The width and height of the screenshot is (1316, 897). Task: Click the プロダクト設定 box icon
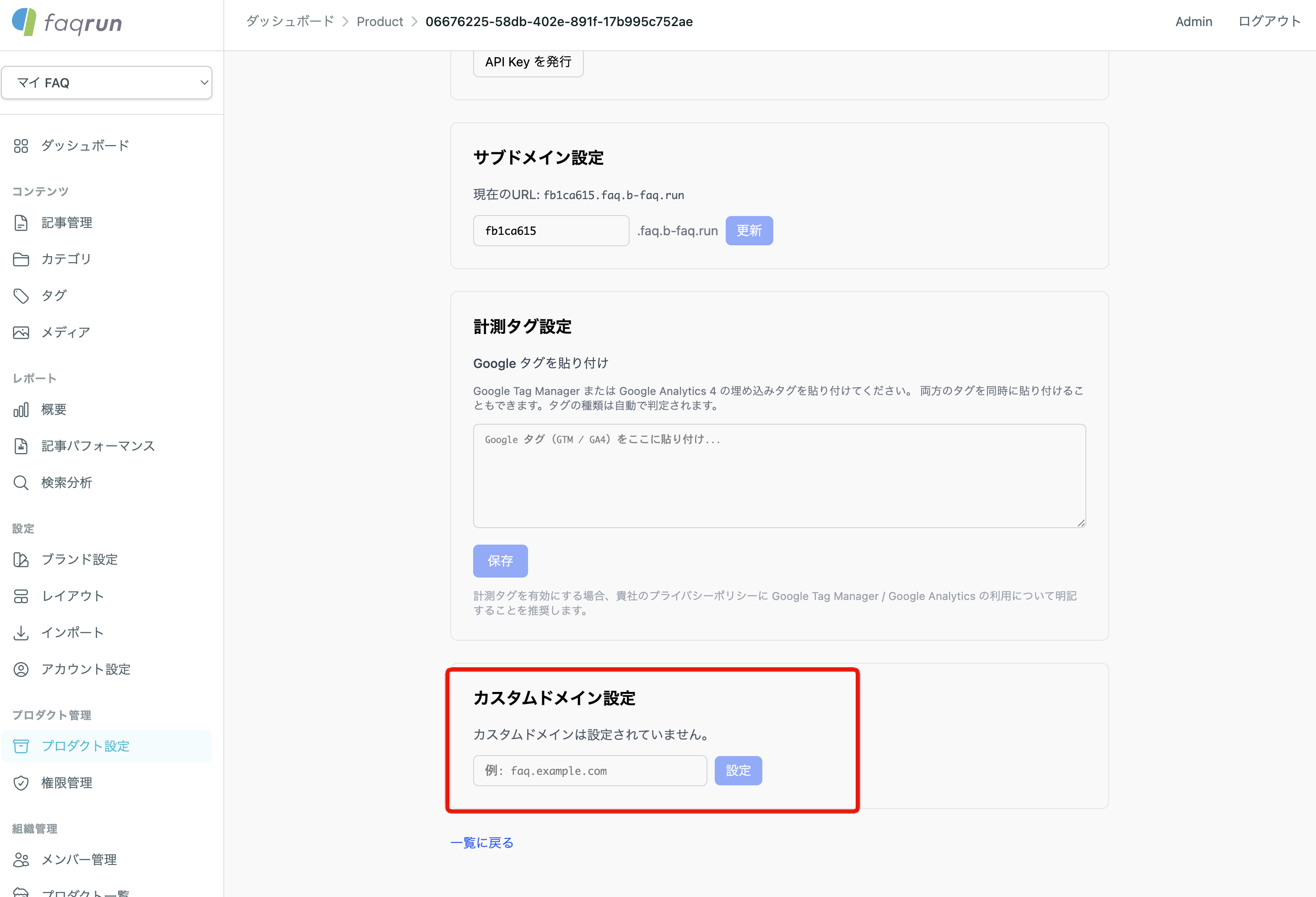(21, 746)
